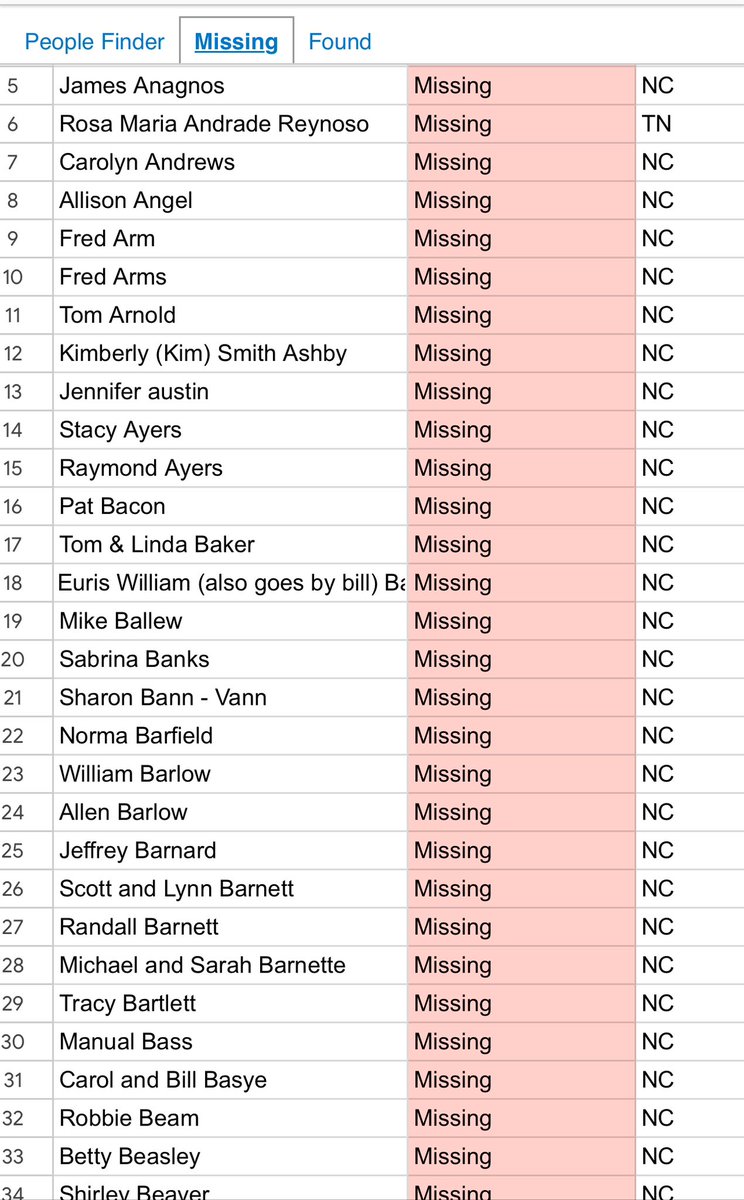The height and width of the screenshot is (1200, 744).
Task: Select the Missing sheet tab
Action: coord(236,42)
